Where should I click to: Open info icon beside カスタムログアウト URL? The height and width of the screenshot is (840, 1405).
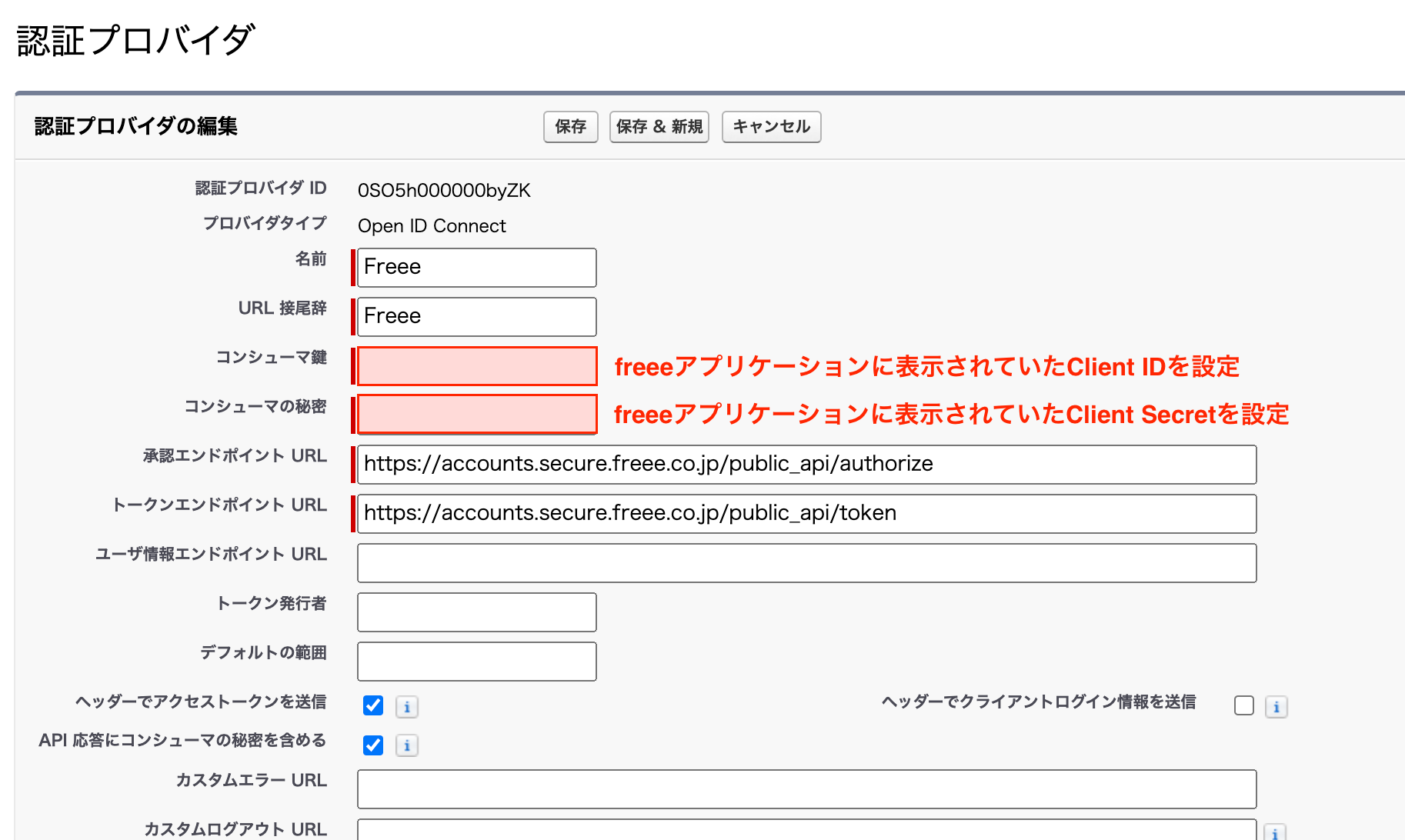(1276, 833)
